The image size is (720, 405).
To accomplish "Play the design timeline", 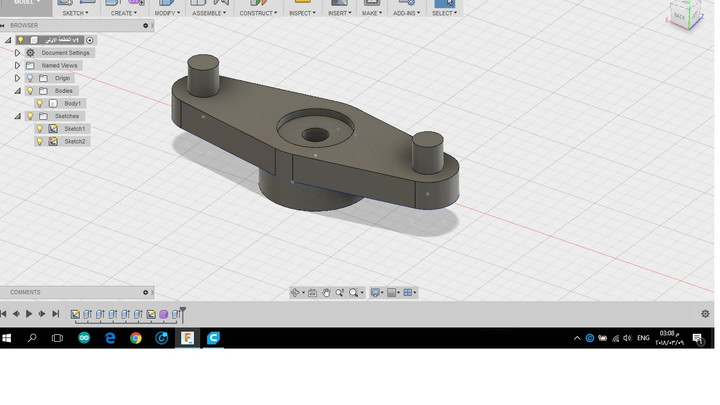I will [x=29, y=314].
